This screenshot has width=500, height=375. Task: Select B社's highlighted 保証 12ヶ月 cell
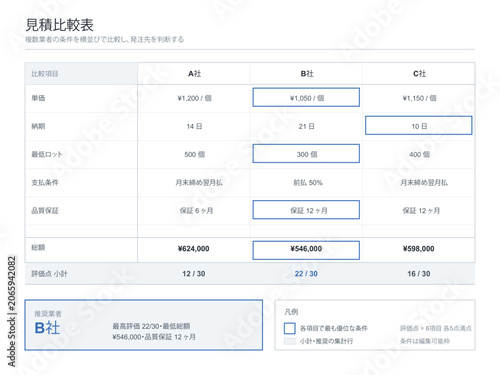tap(306, 210)
